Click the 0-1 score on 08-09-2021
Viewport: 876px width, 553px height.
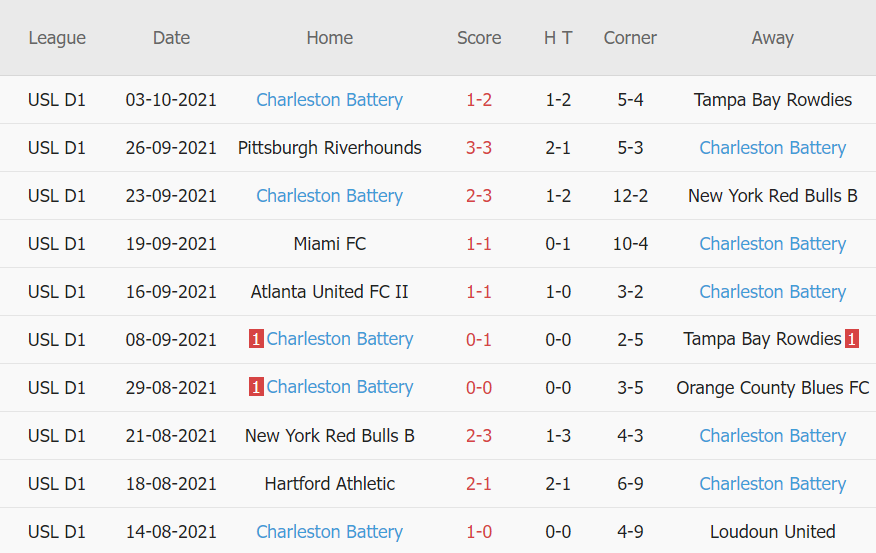[479, 340]
